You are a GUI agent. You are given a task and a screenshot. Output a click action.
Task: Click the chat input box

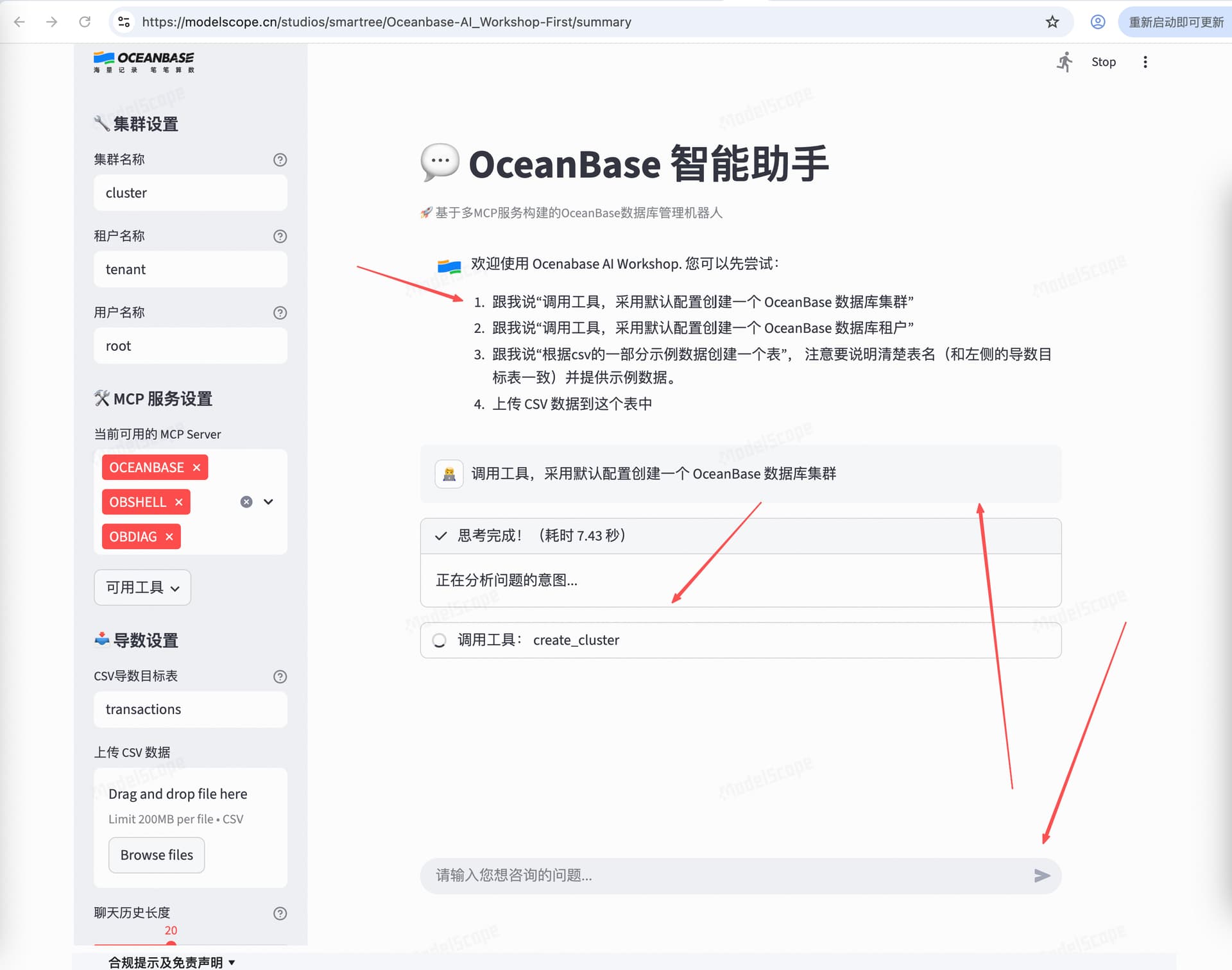pos(725,876)
